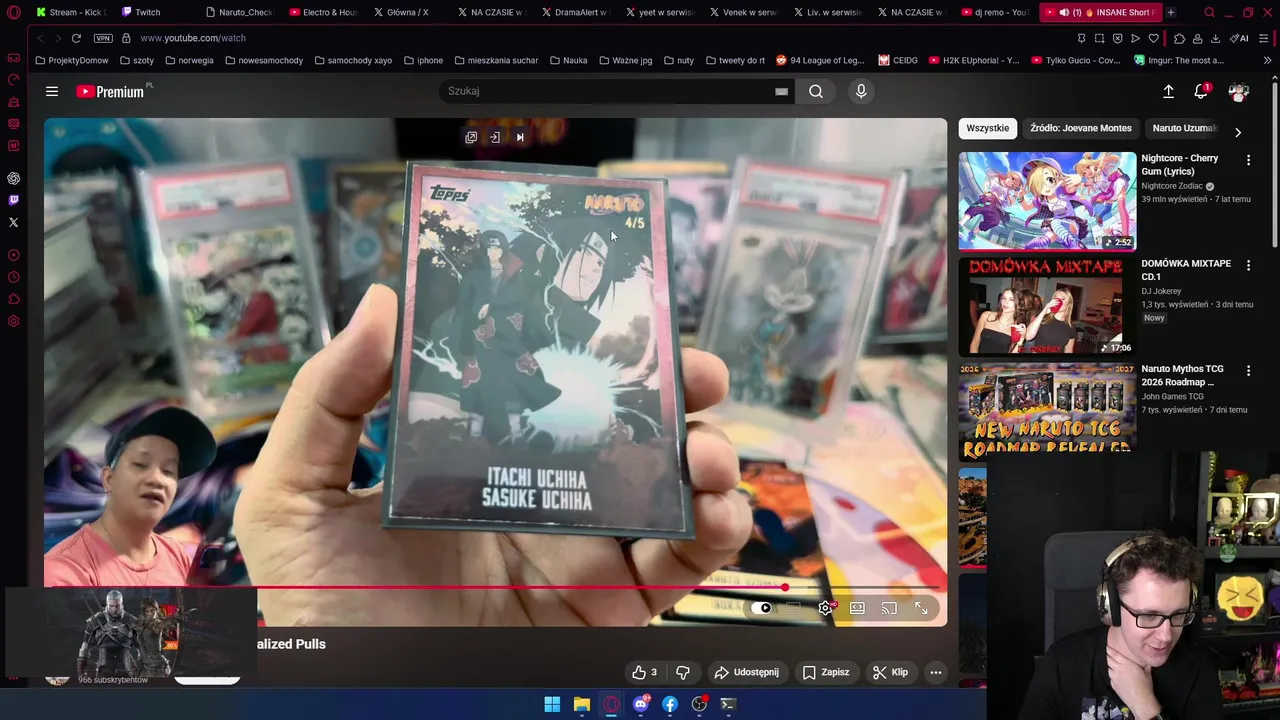
Task: Open the Nightcore Zodiac channel link
Action: coord(1172,186)
